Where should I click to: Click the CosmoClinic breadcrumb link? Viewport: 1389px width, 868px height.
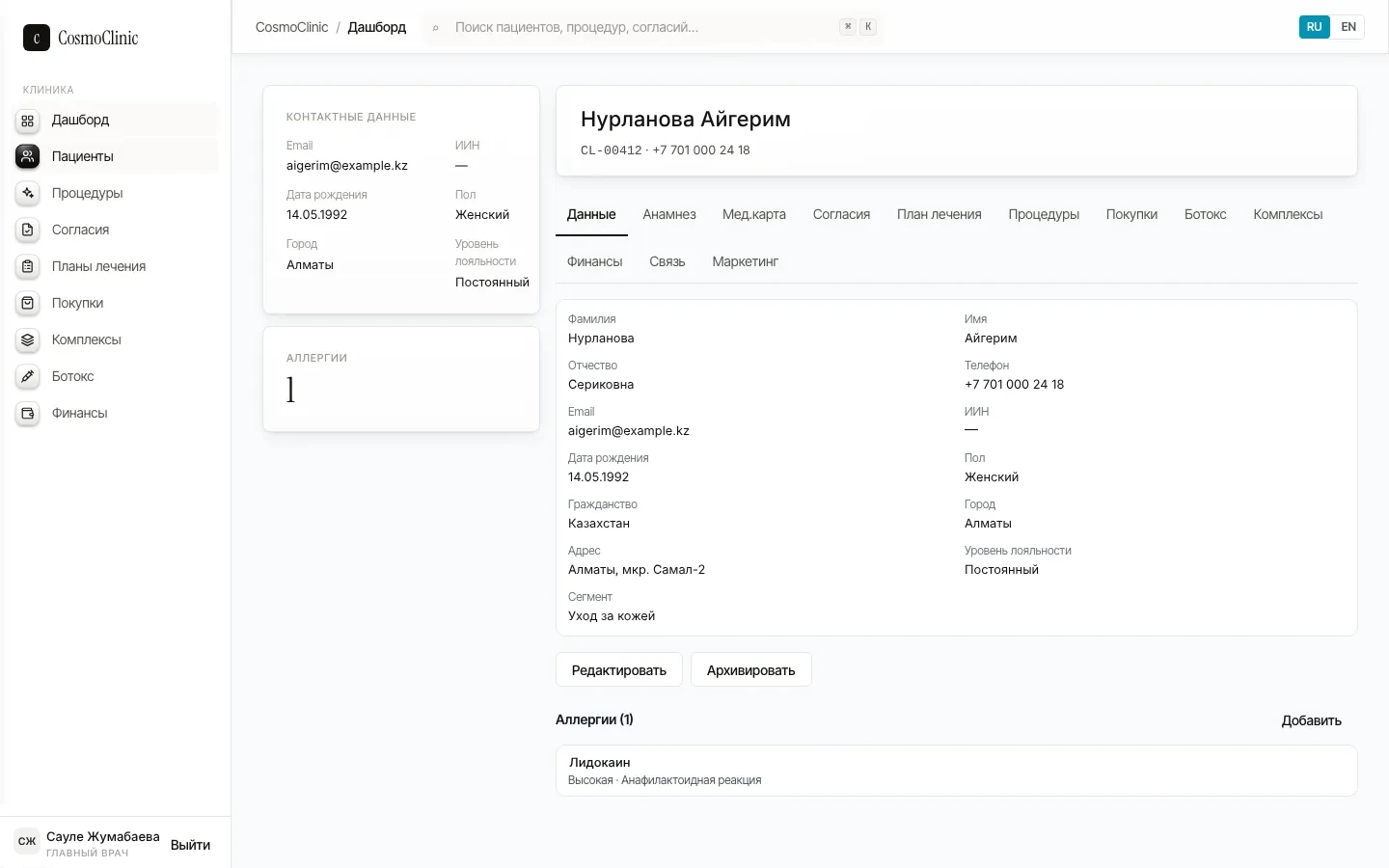291,27
